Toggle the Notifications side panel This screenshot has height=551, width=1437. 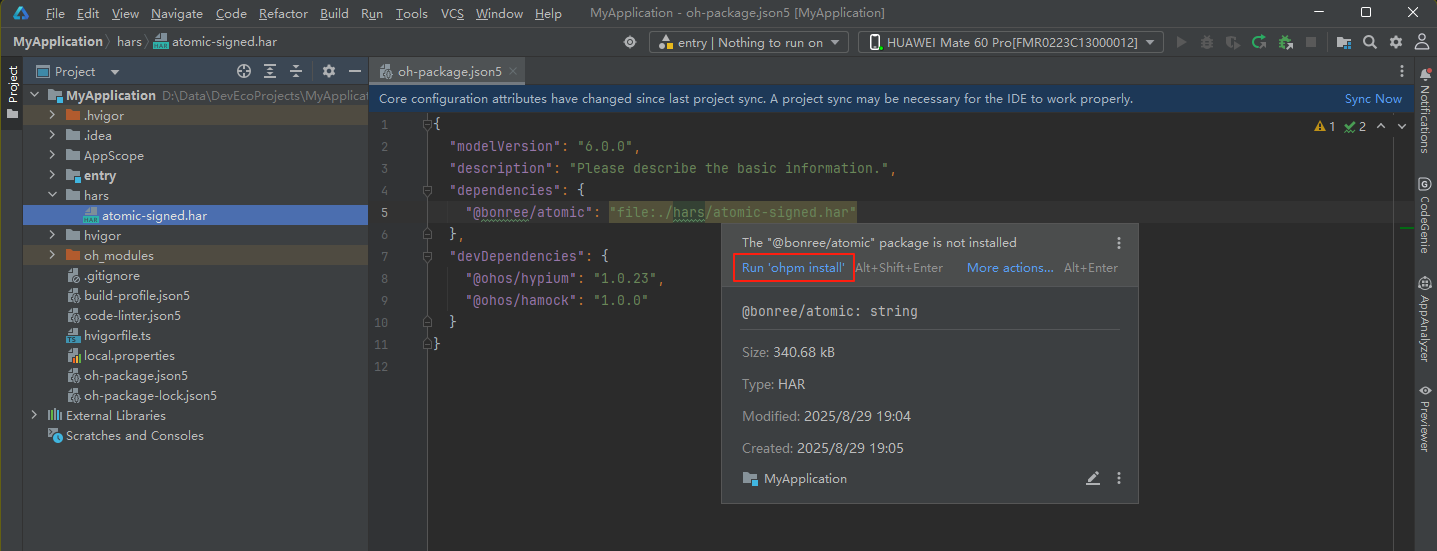tap(1425, 110)
